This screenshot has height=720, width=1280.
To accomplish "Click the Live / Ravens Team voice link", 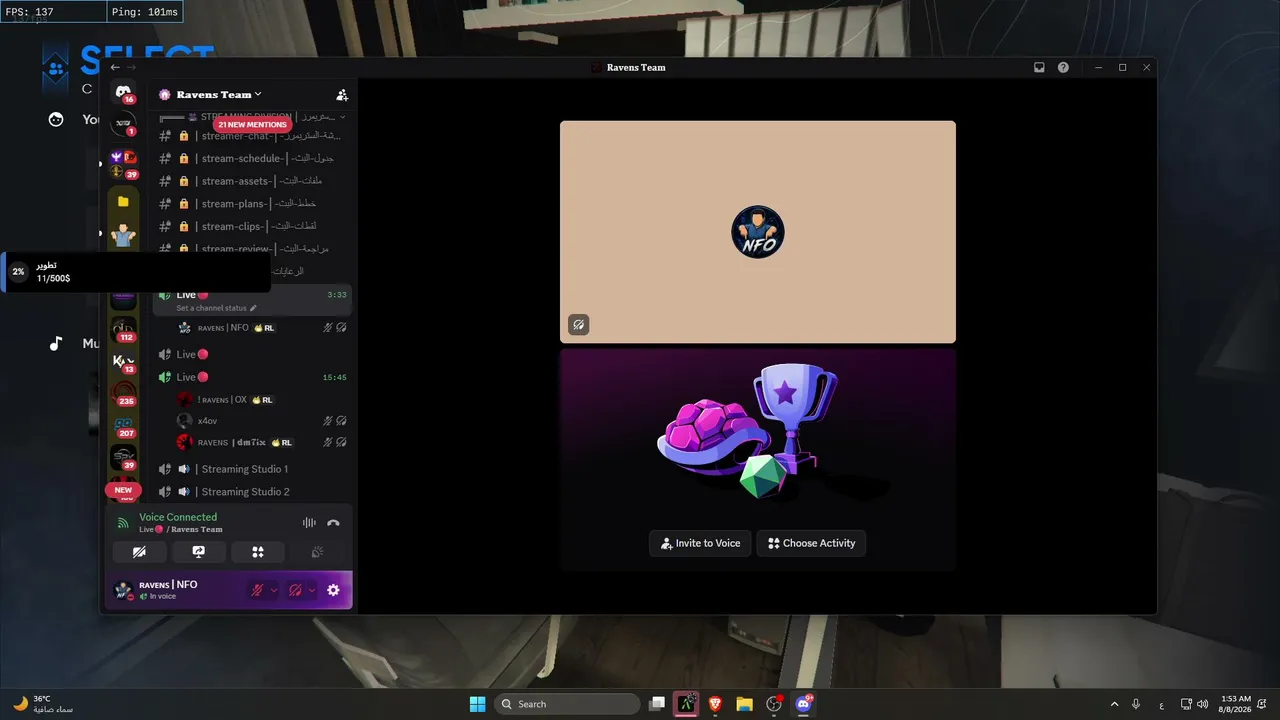I will point(181,529).
